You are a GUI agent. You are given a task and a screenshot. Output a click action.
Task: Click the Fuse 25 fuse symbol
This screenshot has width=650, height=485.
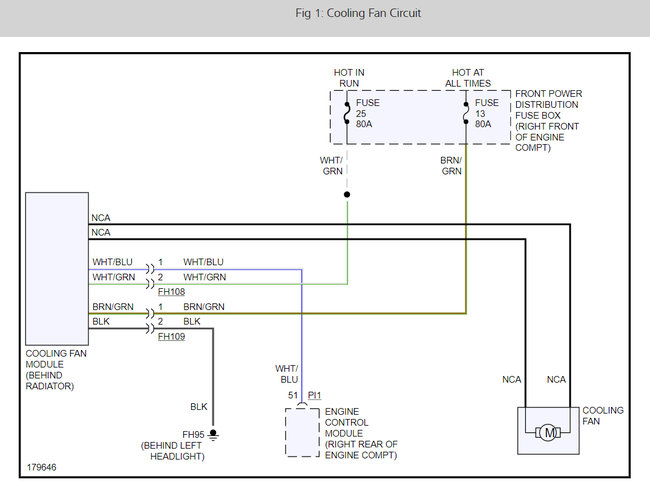[x=347, y=113]
